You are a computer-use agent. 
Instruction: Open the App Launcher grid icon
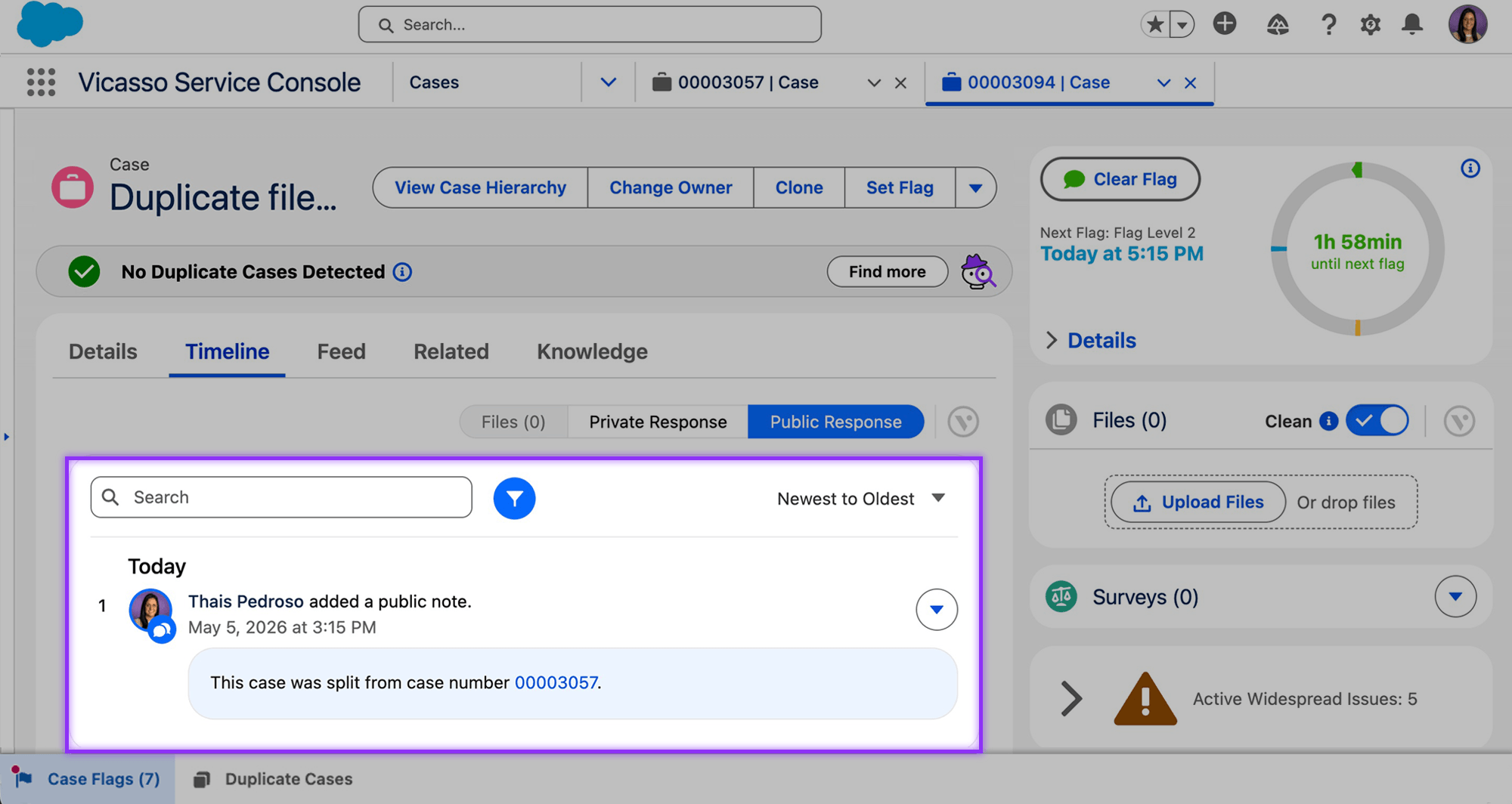click(41, 82)
